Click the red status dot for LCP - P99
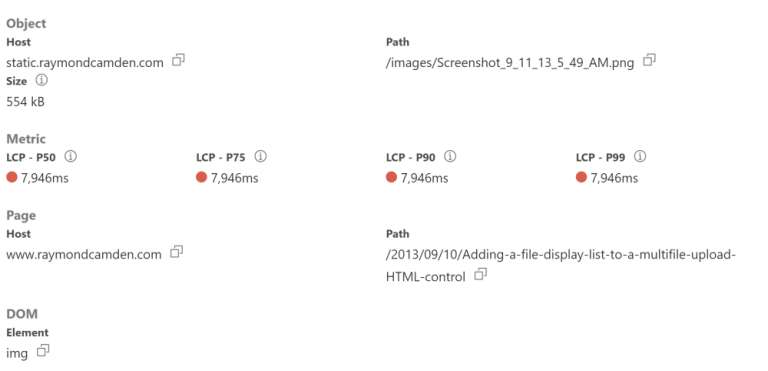 (x=581, y=177)
